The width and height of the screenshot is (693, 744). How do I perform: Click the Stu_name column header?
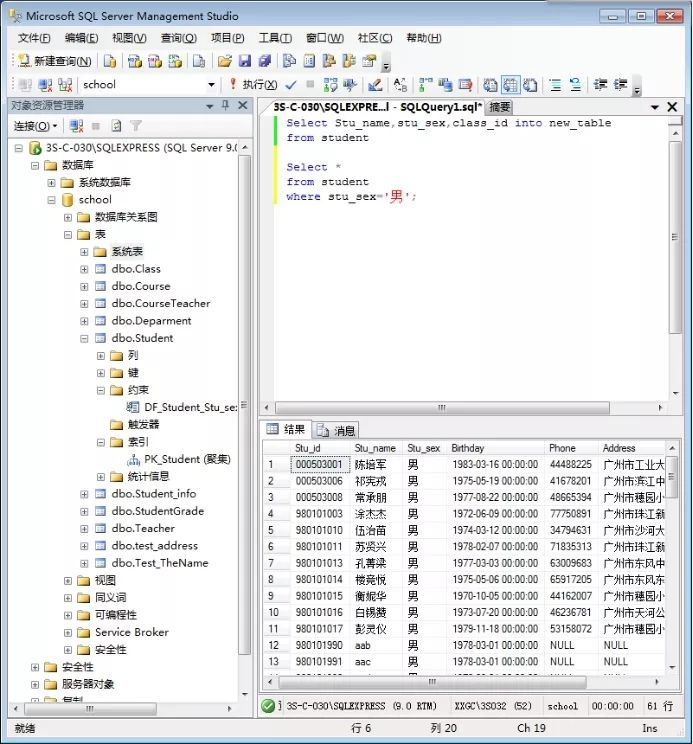click(375, 448)
